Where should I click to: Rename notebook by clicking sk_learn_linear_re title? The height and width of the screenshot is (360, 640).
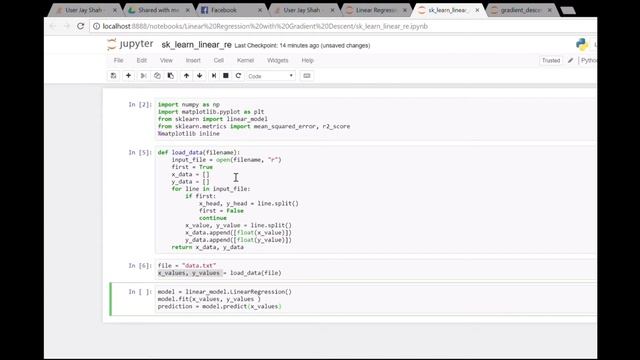click(196, 45)
